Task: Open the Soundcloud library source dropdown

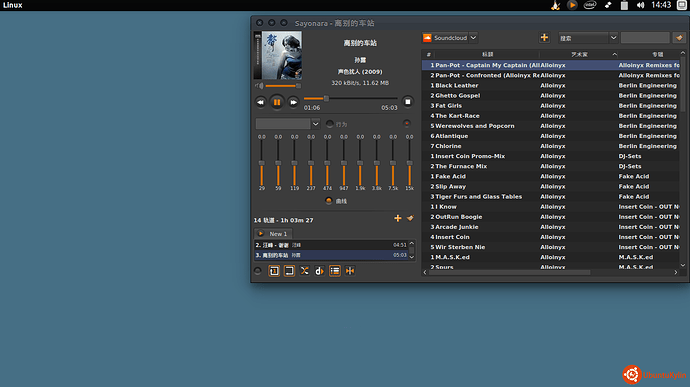Action: point(473,38)
